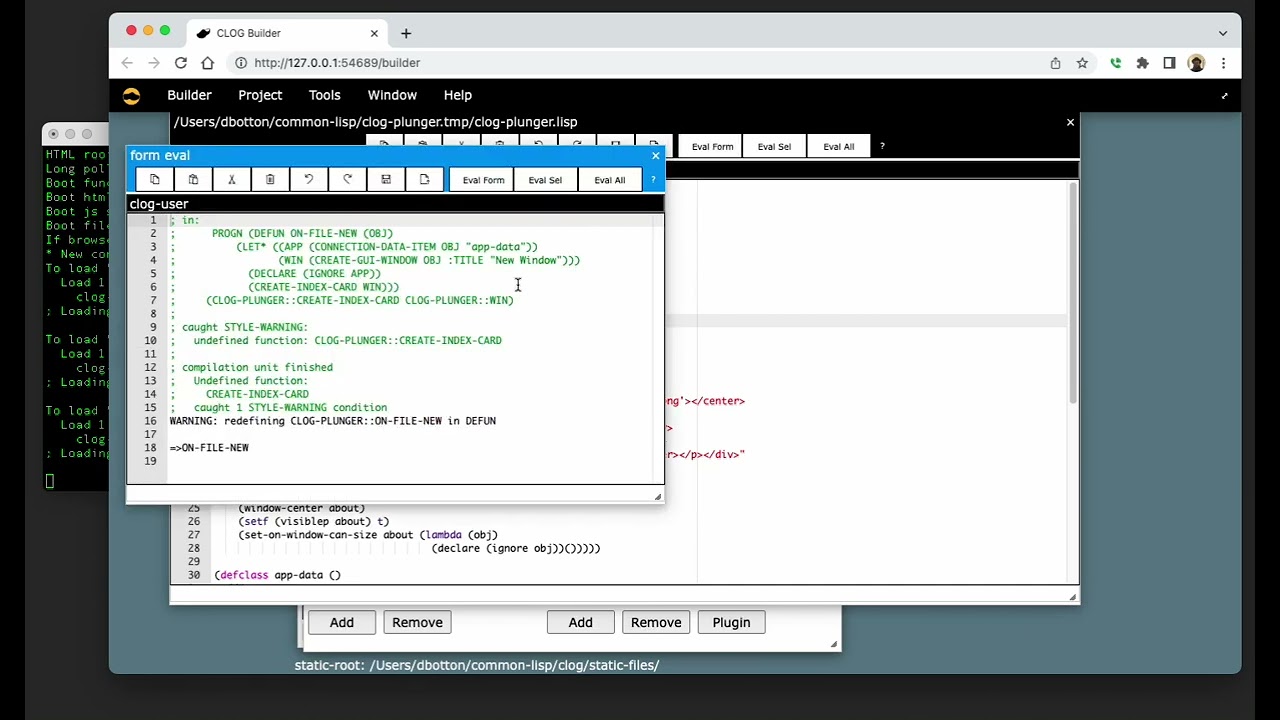The height and width of the screenshot is (720, 1280).
Task: Click the load file icon in form eval
Action: [424, 180]
